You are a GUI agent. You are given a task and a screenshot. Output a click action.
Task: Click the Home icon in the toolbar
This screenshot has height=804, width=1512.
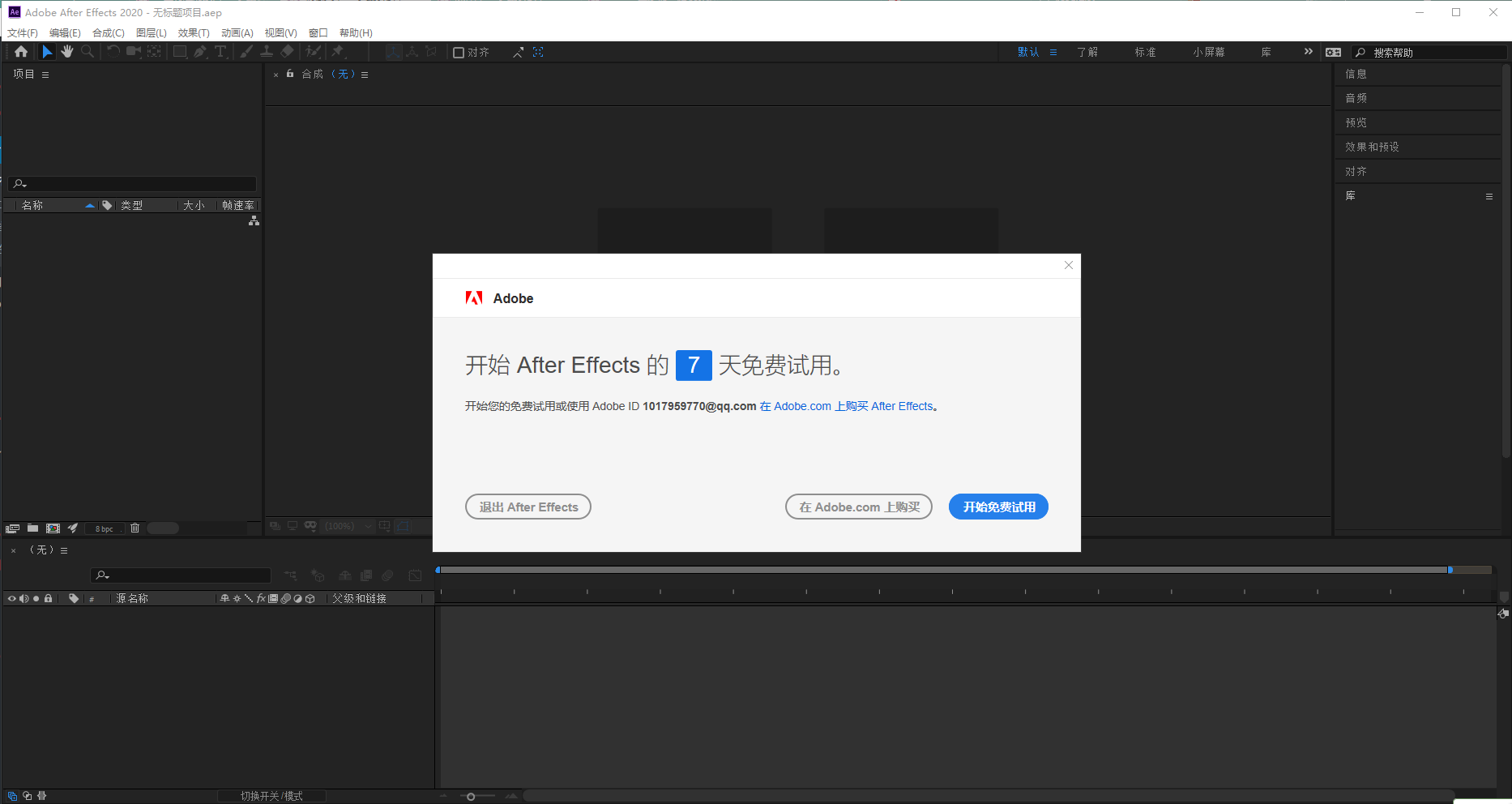coord(21,52)
